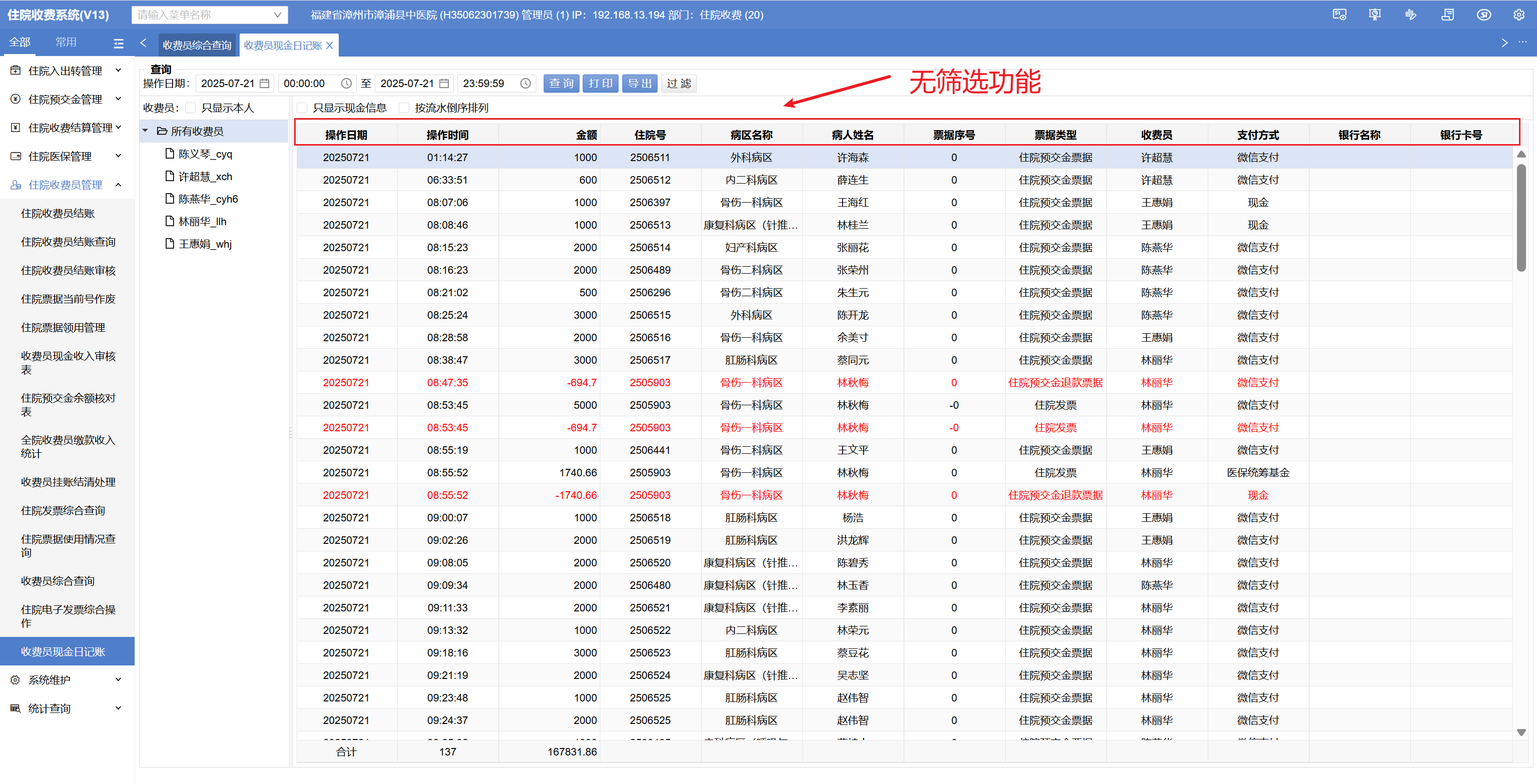Expand 住院预交金管理 sidebar menu

(66, 99)
